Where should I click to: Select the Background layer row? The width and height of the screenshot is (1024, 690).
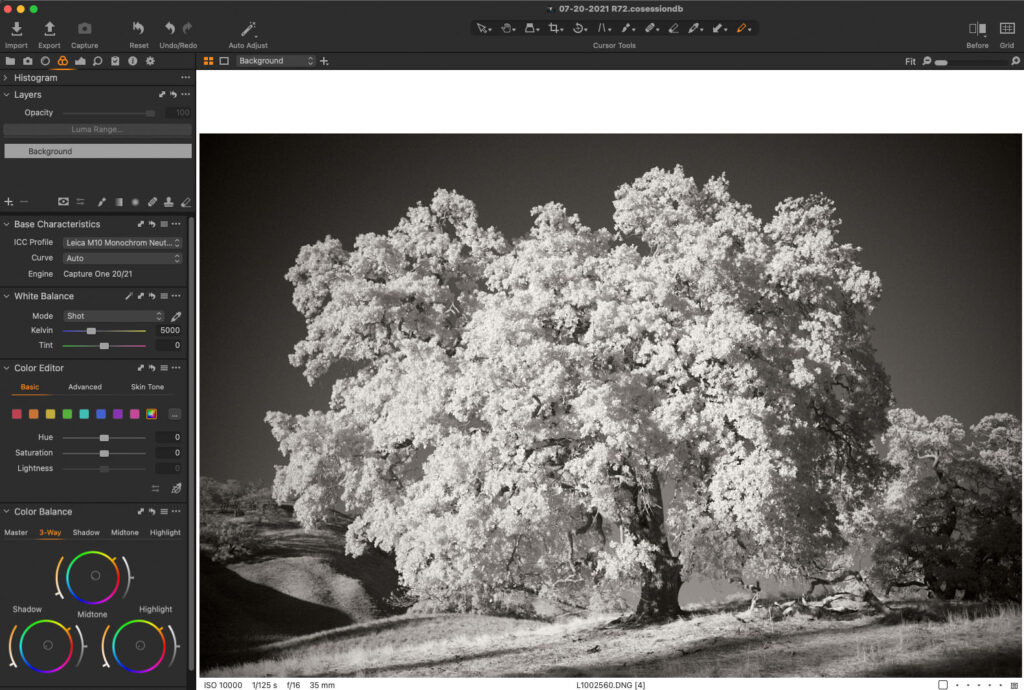coord(98,151)
